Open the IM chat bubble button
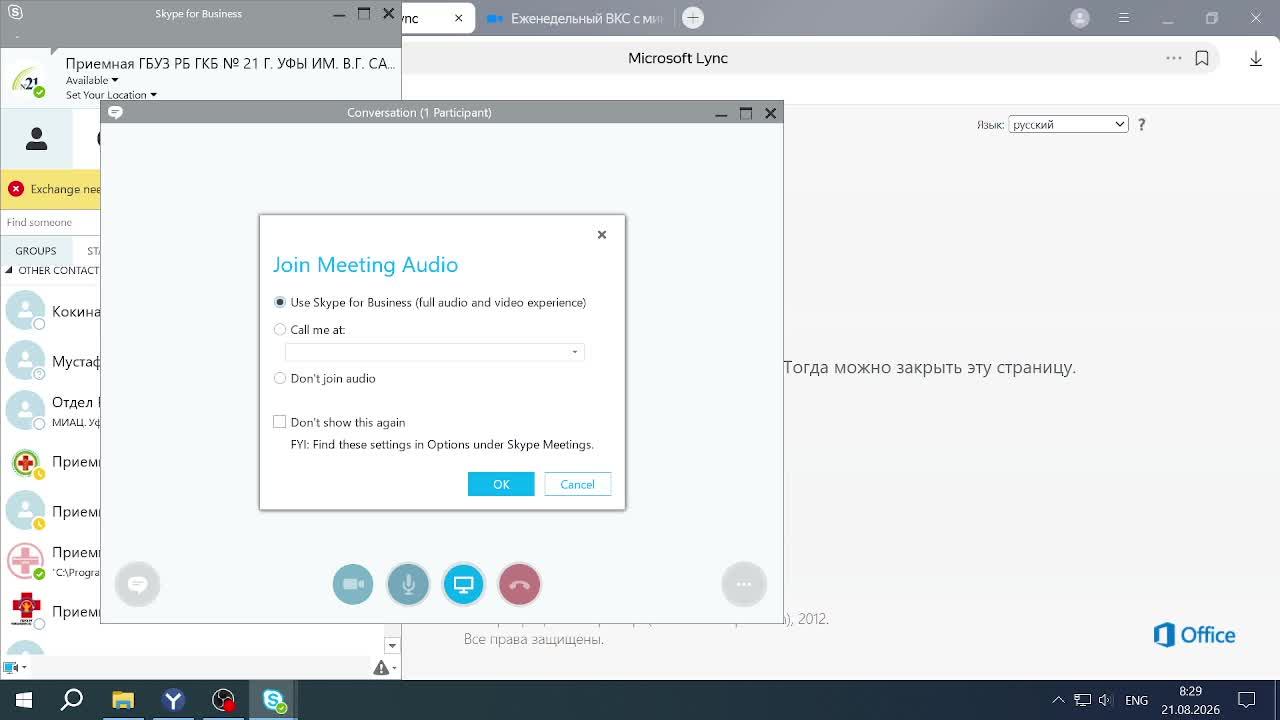Screen dimensions: 1280x720 tap(138, 584)
